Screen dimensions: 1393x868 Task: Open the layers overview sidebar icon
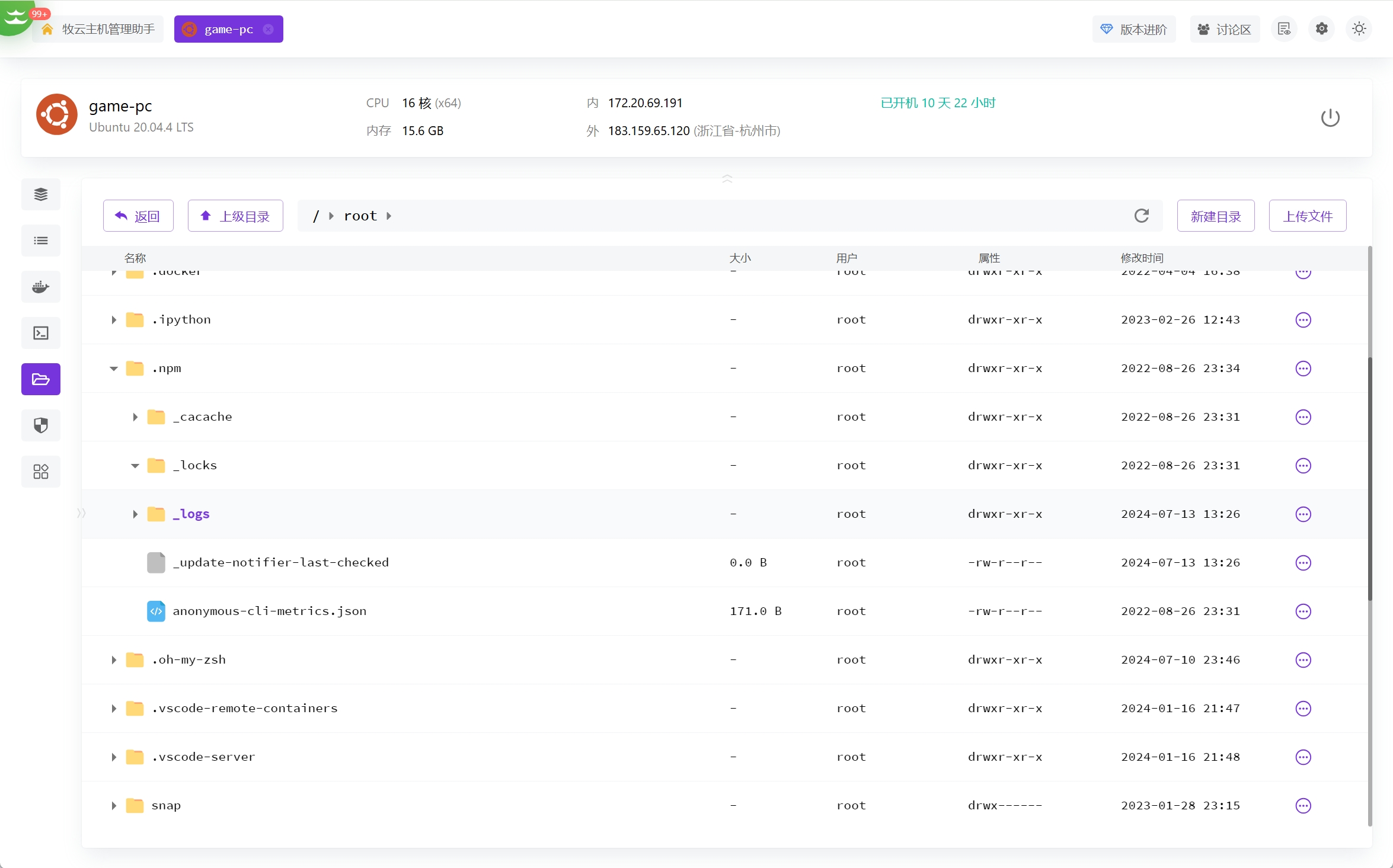click(41, 194)
